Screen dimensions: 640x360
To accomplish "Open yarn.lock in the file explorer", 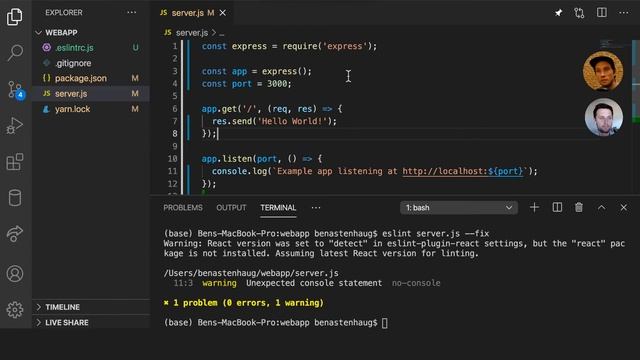I will (x=91, y=109).
